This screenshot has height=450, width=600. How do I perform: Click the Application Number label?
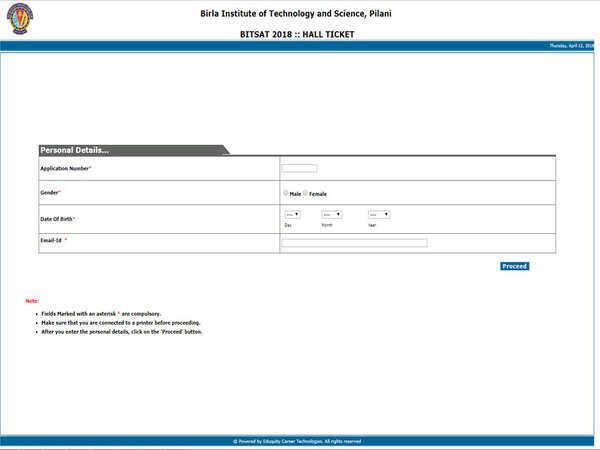pos(65,168)
